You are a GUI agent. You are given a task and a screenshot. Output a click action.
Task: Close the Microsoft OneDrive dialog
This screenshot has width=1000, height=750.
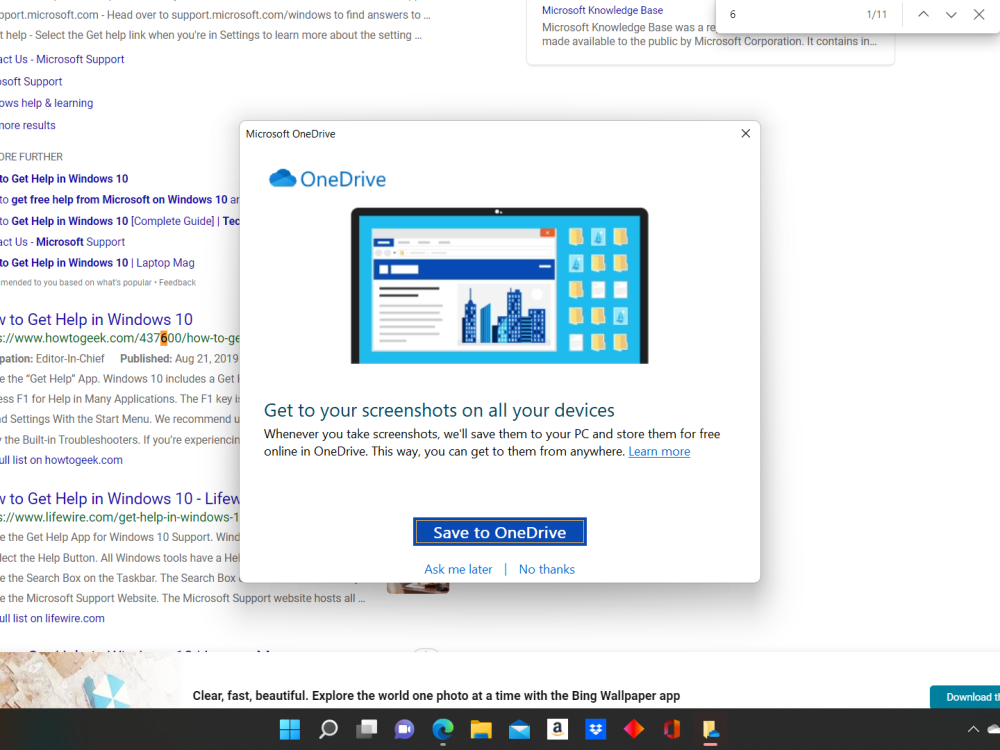[x=746, y=133]
